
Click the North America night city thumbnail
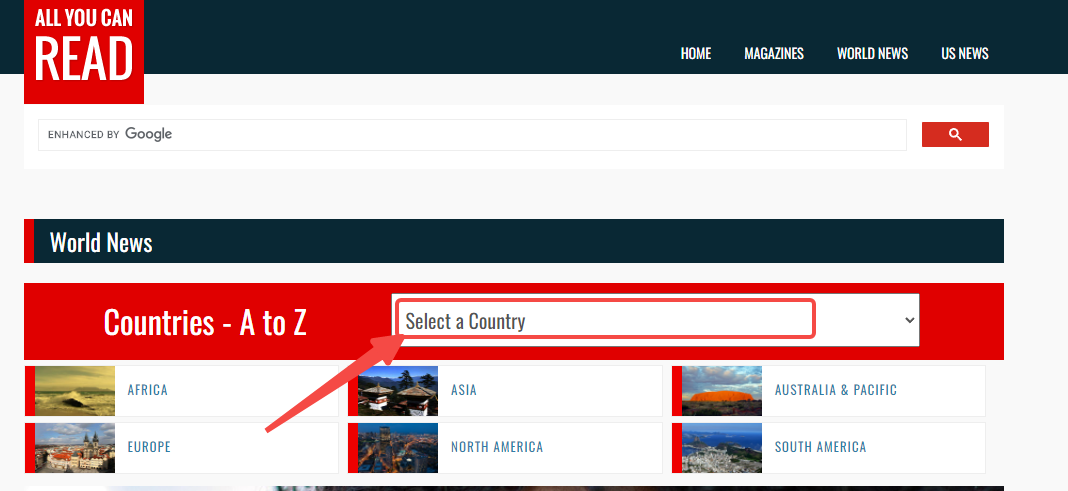pos(398,448)
